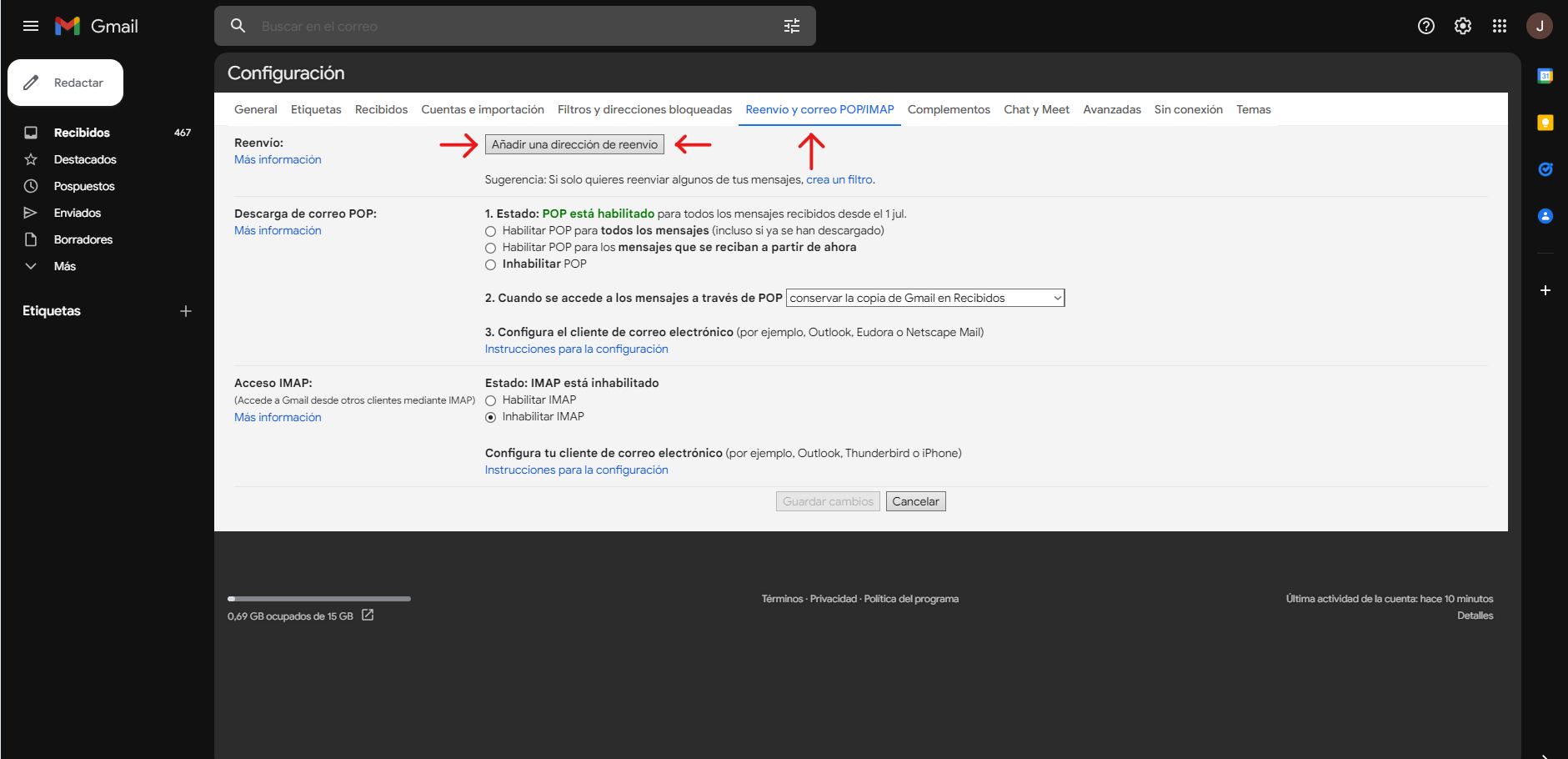
Task: Open Google Keep in side panel
Action: pyautogui.click(x=1545, y=123)
